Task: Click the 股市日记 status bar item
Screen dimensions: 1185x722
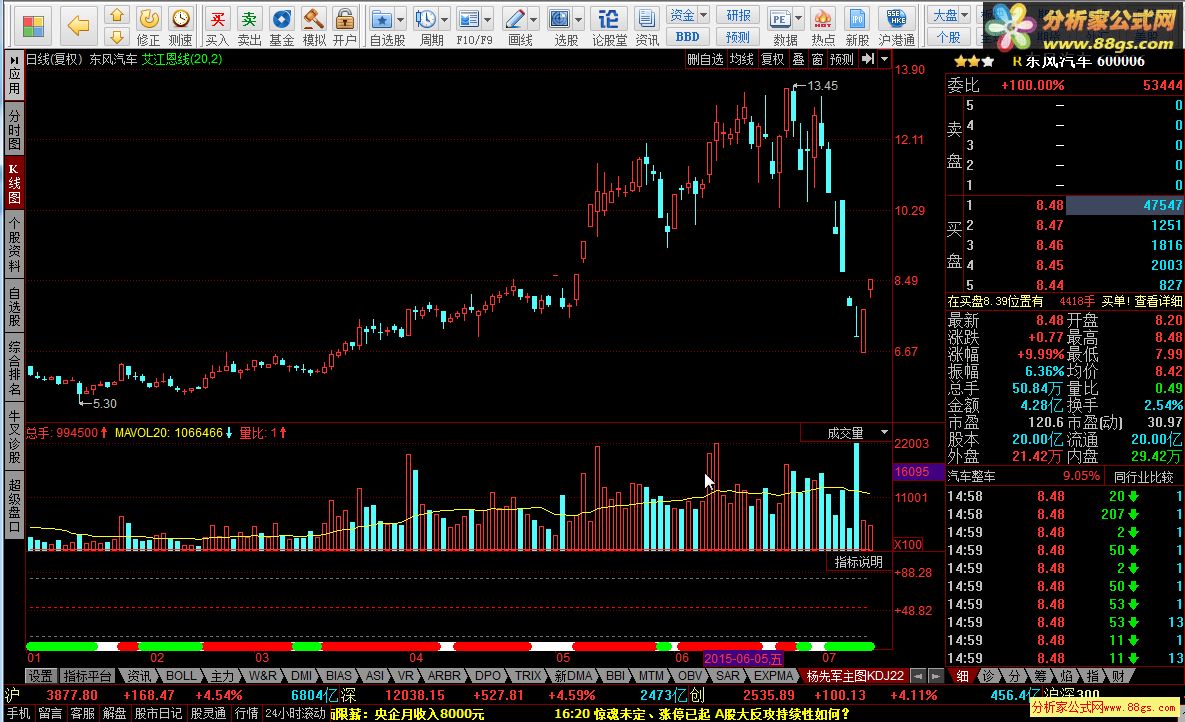Action: coord(158,713)
